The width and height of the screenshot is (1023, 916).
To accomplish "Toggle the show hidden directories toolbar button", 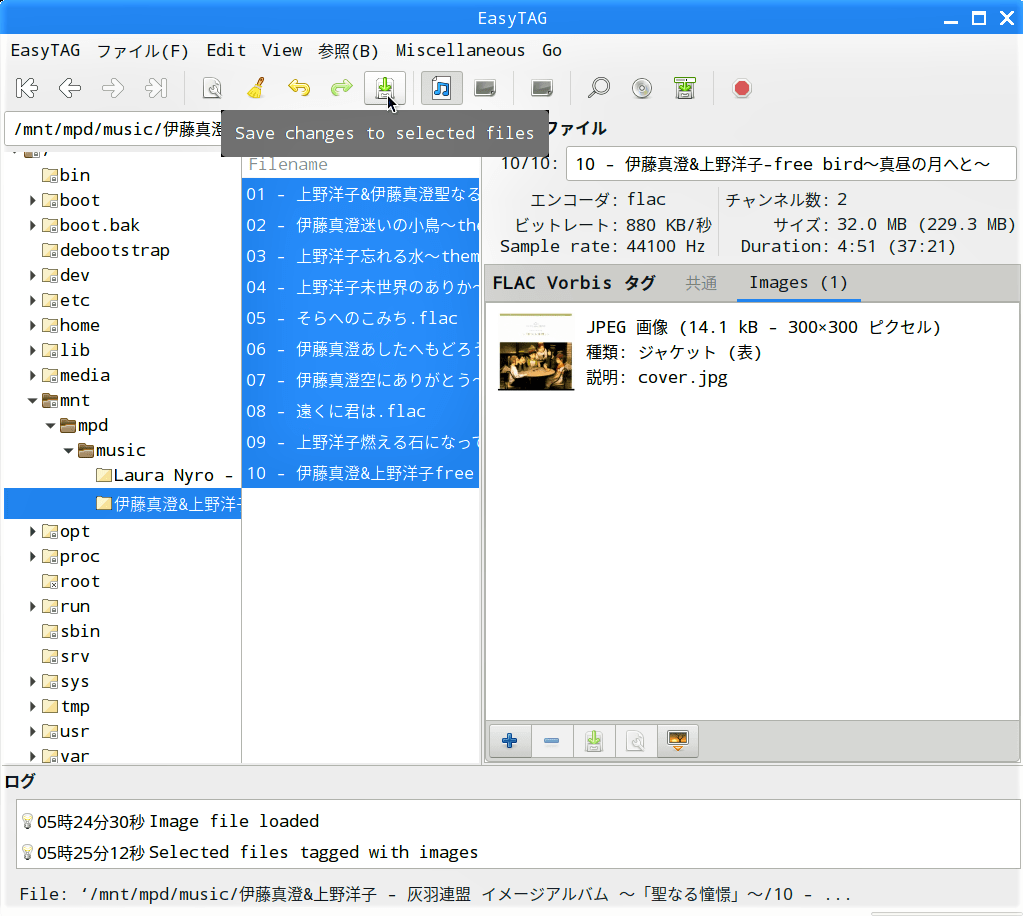I will tap(542, 88).
